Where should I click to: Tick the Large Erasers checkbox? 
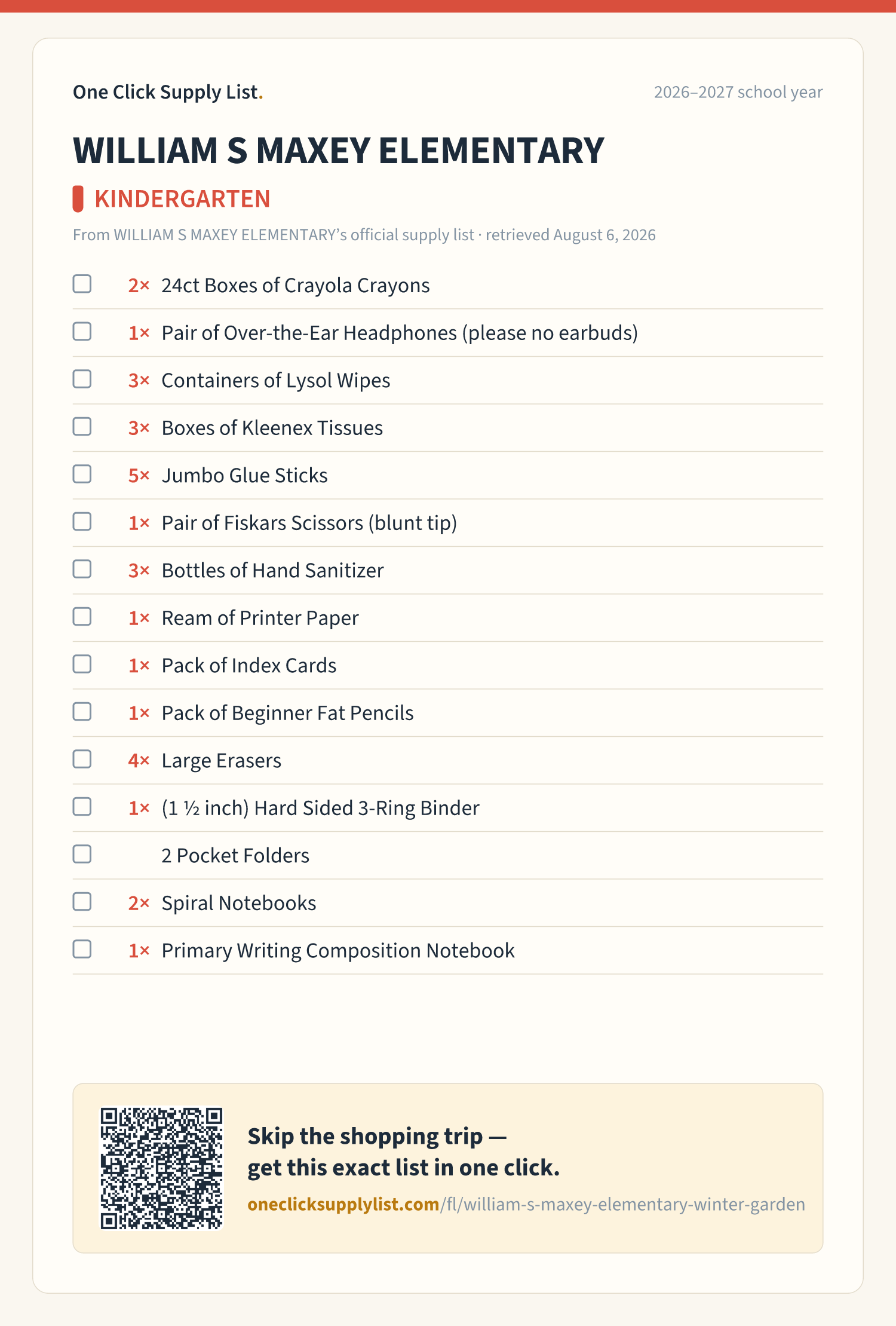click(x=82, y=759)
